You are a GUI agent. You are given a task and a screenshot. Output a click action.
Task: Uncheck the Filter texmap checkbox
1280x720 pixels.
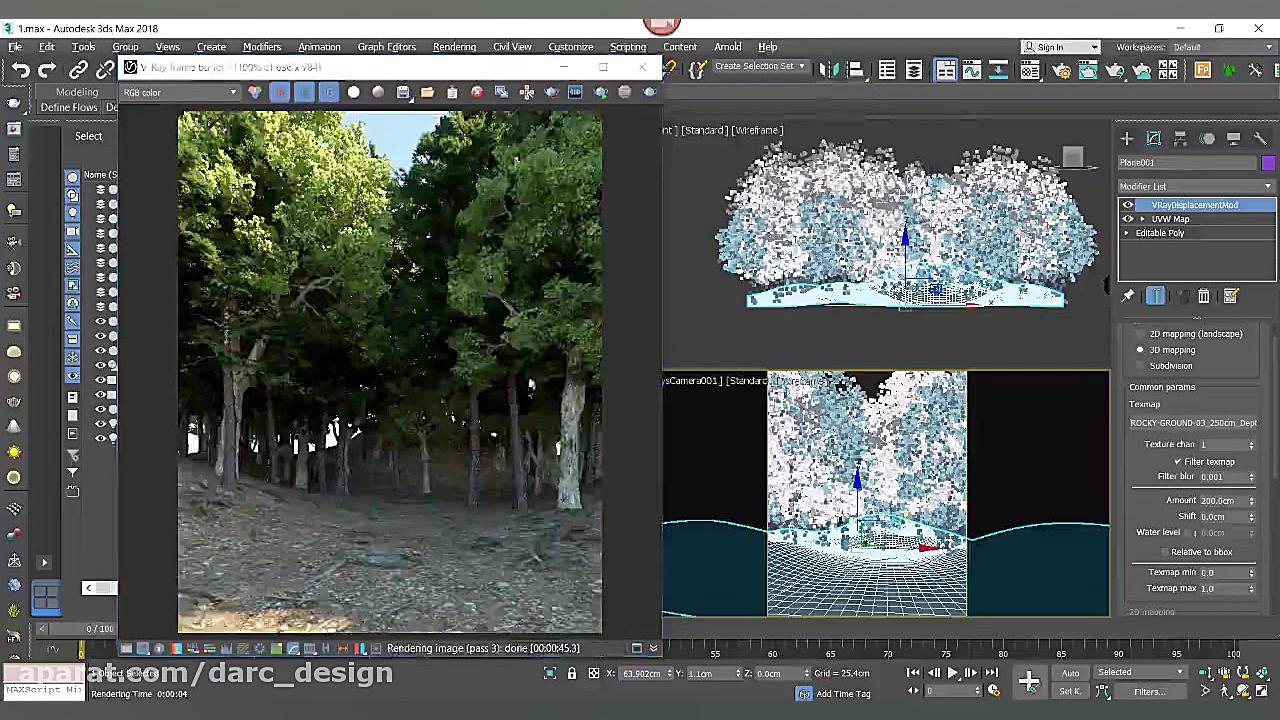pyautogui.click(x=1178, y=462)
